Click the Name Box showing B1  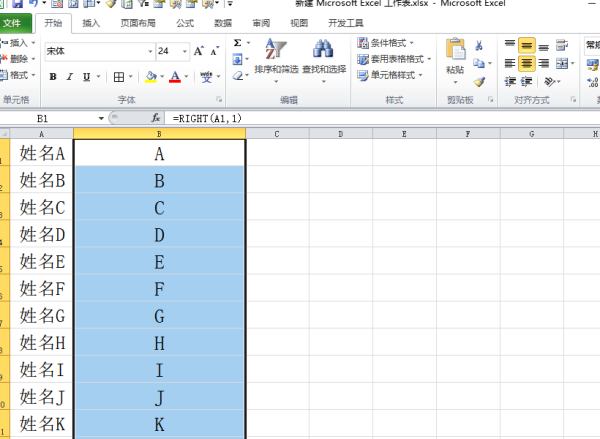point(48,118)
